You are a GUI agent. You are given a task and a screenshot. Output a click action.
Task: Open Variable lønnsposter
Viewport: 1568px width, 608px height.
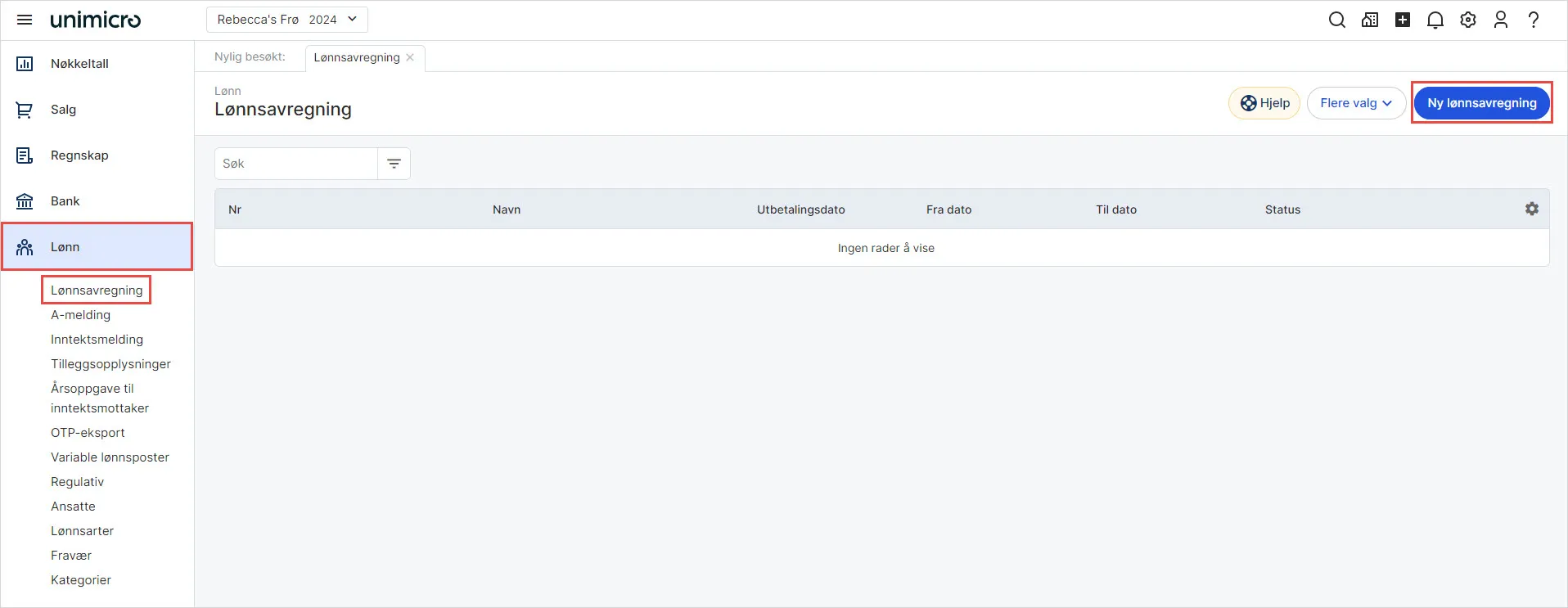pyautogui.click(x=110, y=457)
